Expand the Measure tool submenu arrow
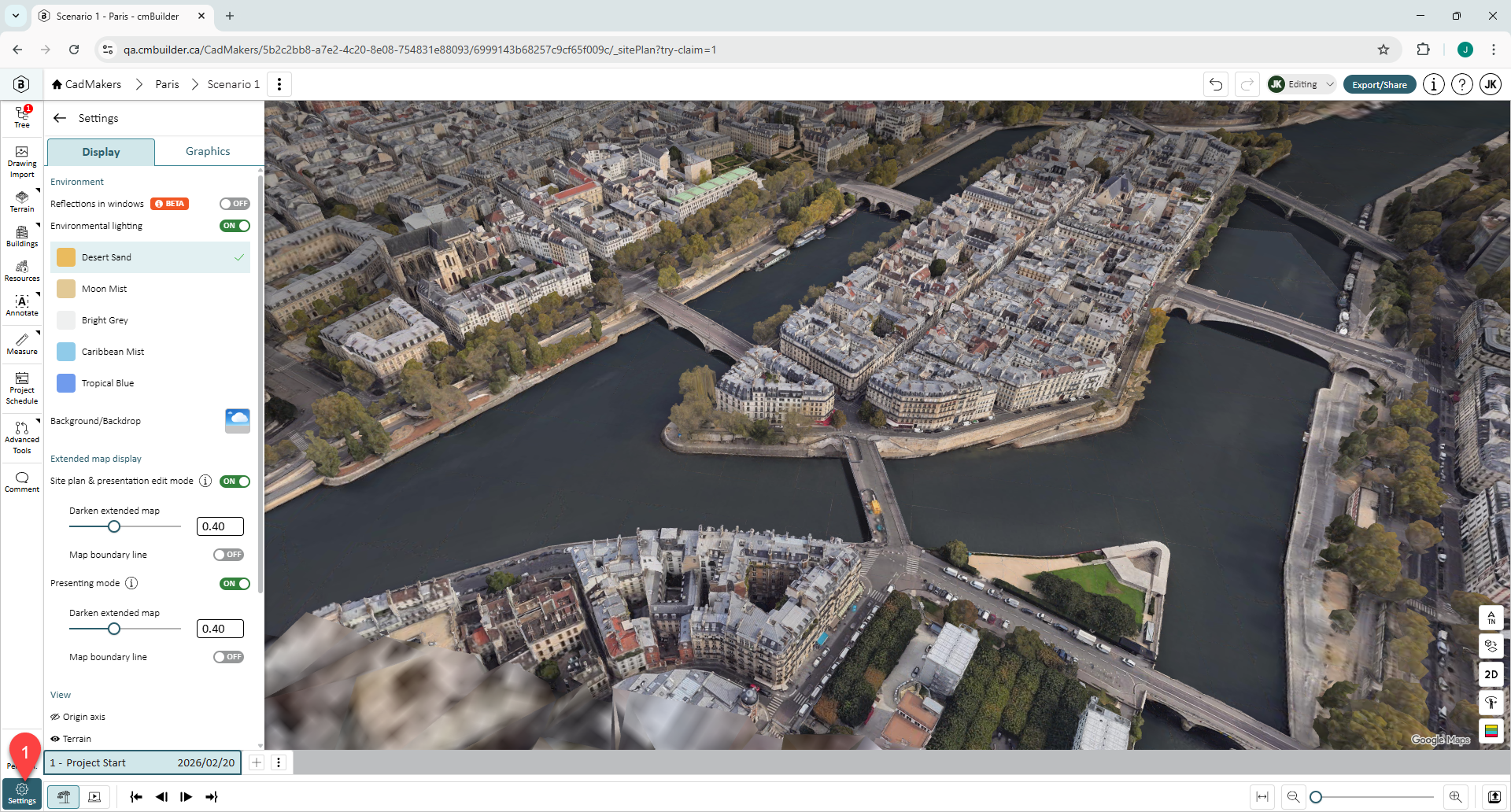This screenshot has height=812, width=1511. click(38, 333)
